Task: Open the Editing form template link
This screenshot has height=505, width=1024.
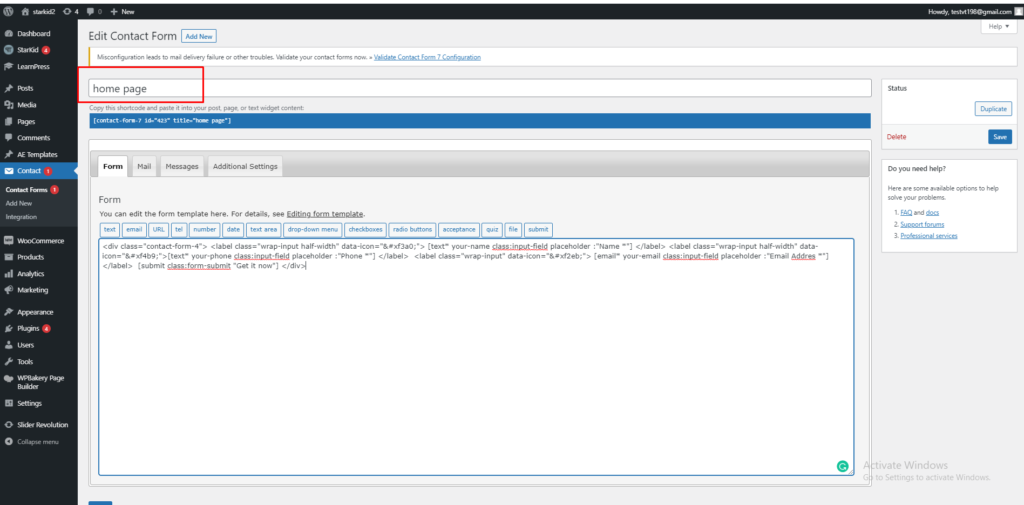Action: pos(325,214)
